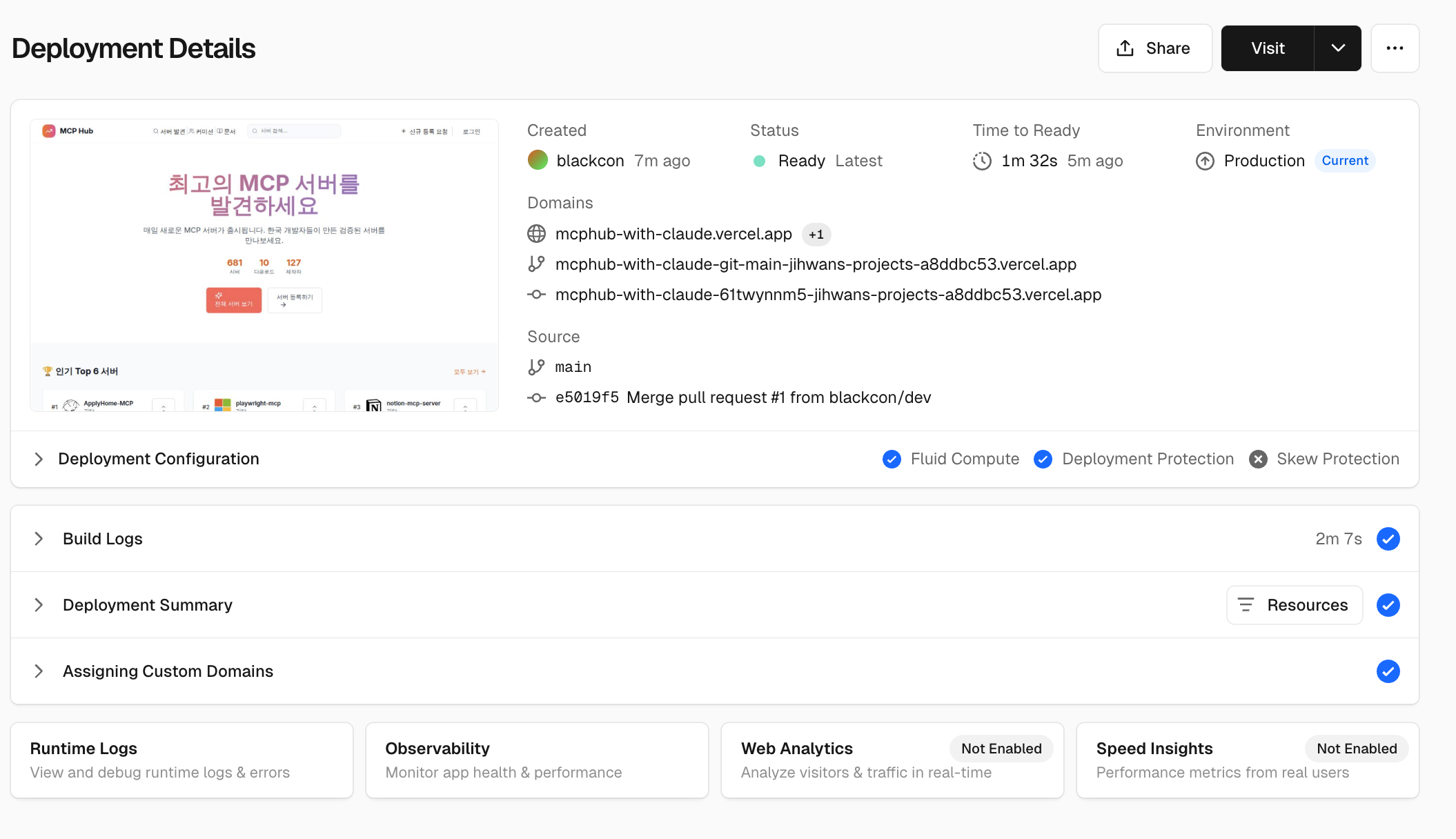Open the dropdown arrow next to Visit
Screen dimensions: 1456x839
coord(1338,48)
